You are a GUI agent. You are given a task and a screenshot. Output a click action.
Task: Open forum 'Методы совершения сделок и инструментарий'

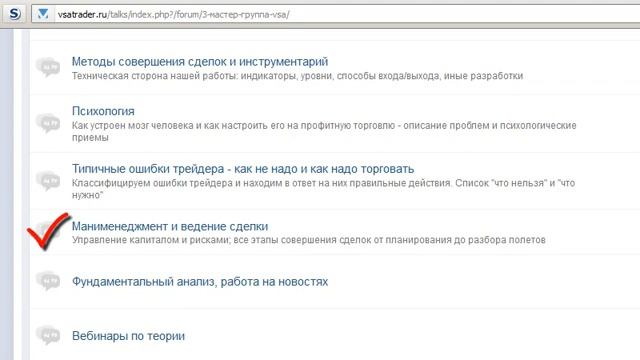click(200, 62)
